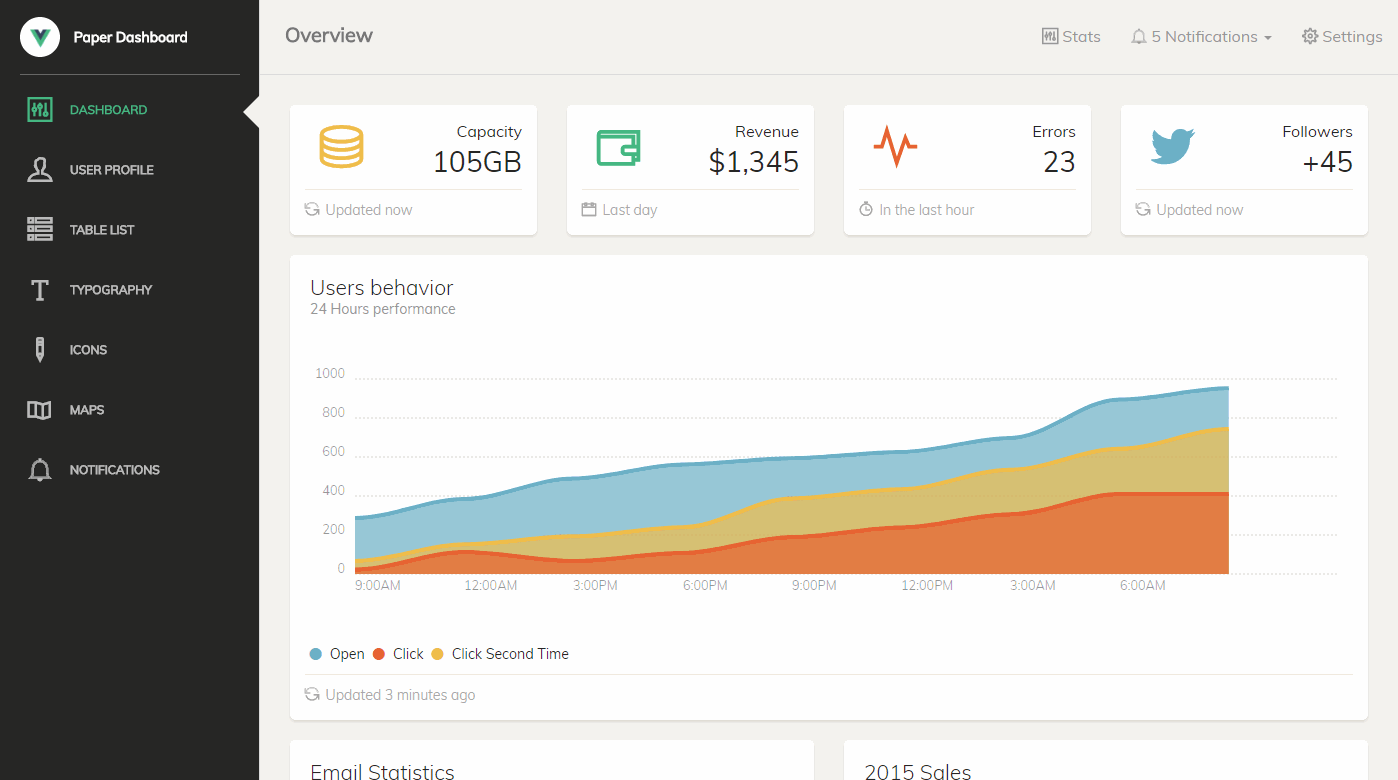Image resolution: width=1398 pixels, height=780 pixels.
Task: Select the Icons pencil icon
Action: (x=40, y=350)
